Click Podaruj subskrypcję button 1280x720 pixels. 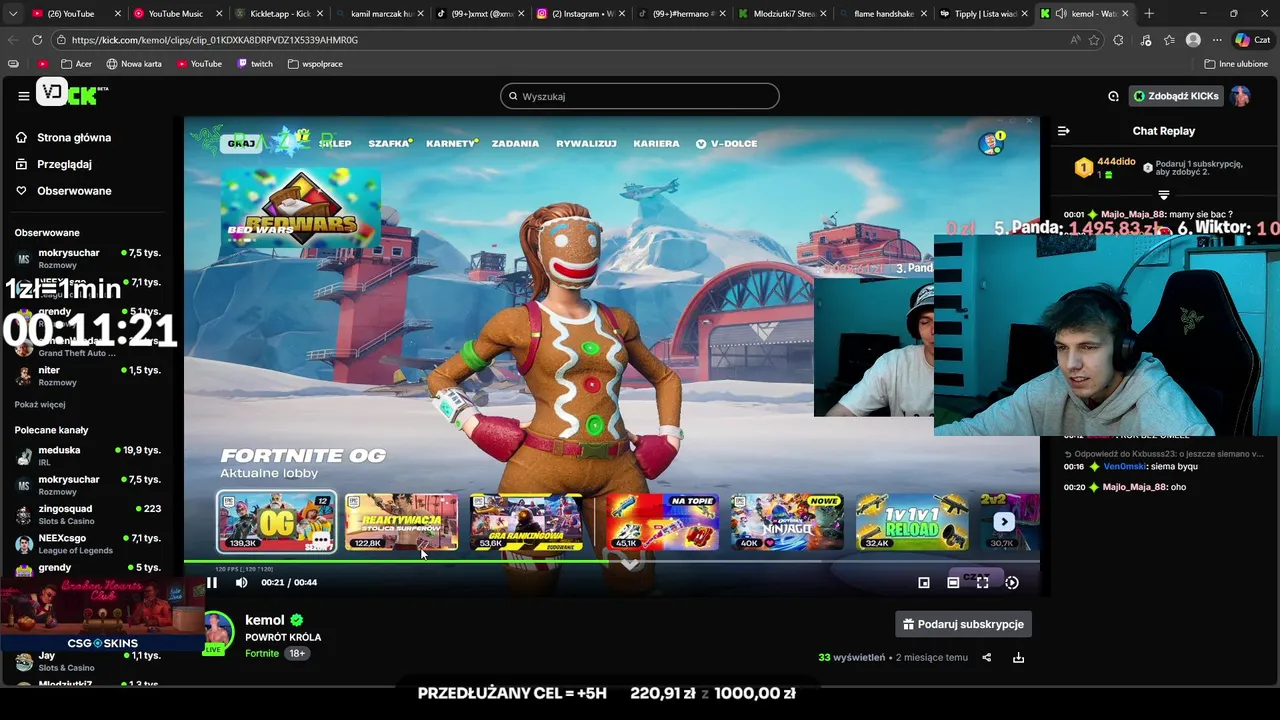pos(963,624)
